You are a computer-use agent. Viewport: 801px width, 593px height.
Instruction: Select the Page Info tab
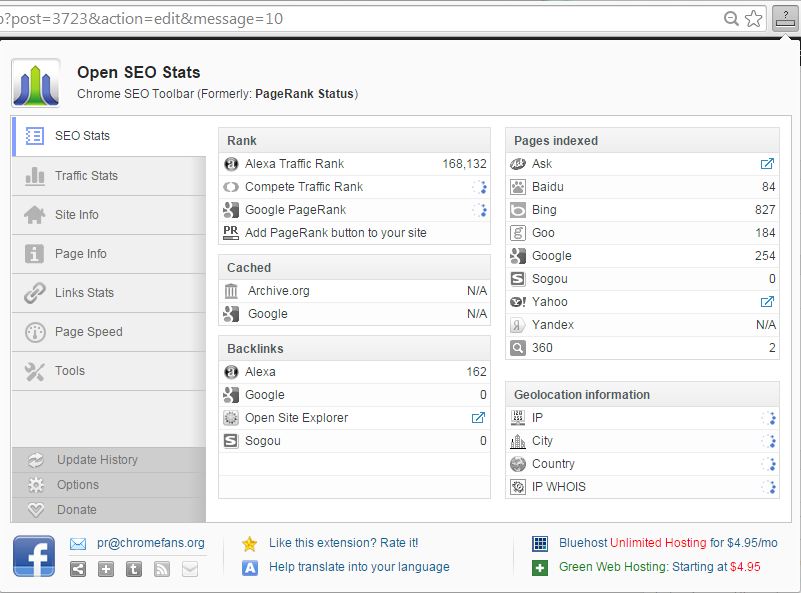109,254
